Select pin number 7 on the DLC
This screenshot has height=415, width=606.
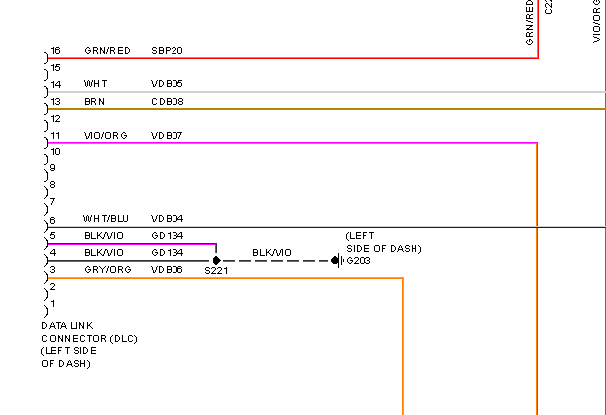pos(53,202)
